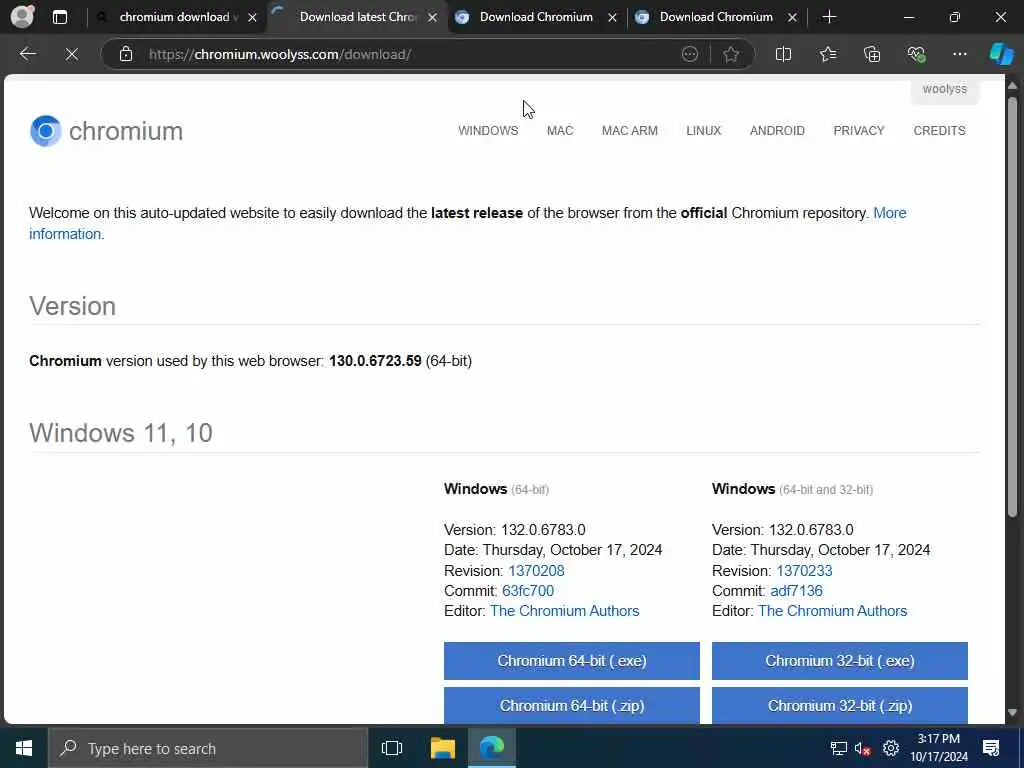Click the version number 130.0.6723.59 text

pos(375,361)
